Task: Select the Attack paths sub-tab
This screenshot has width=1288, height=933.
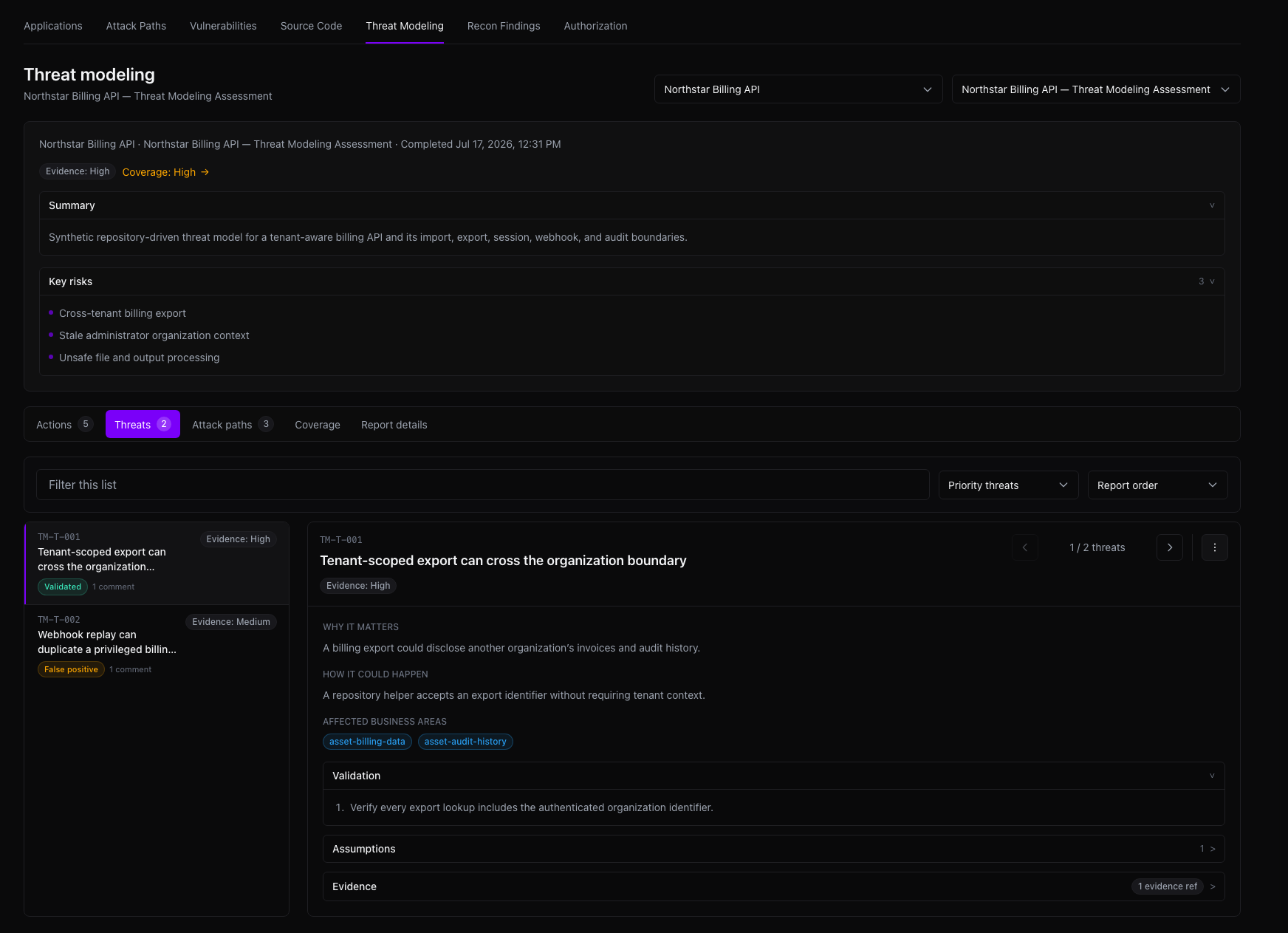Action: point(233,424)
